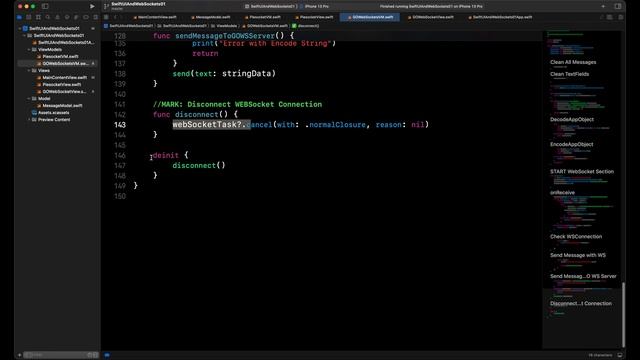
Task: Jump to Send Message with WS in minimap
Action: click(578, 256)
